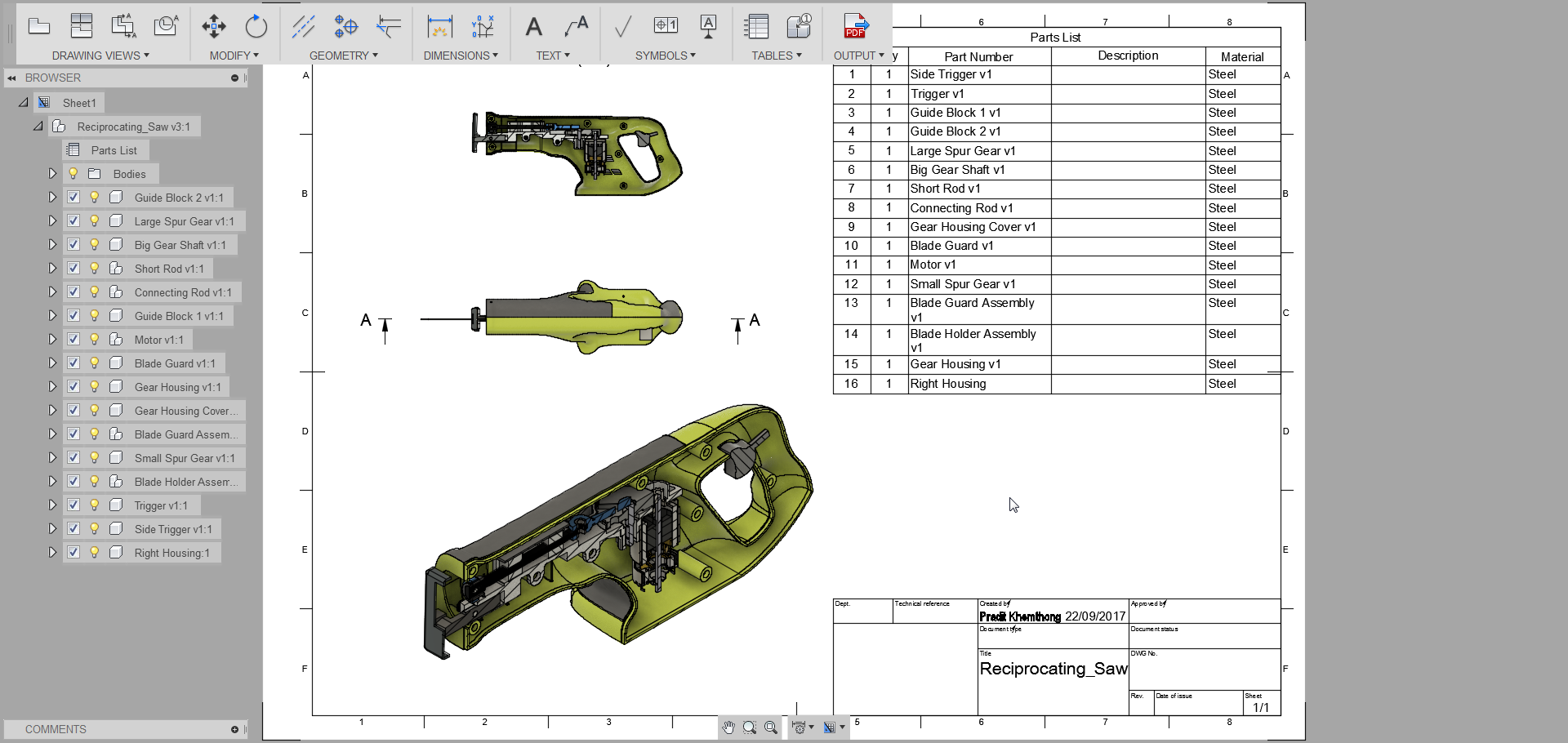This screenshot has width=1568, height=743.
Task: Open the PDF output tool
Action: 855,27
